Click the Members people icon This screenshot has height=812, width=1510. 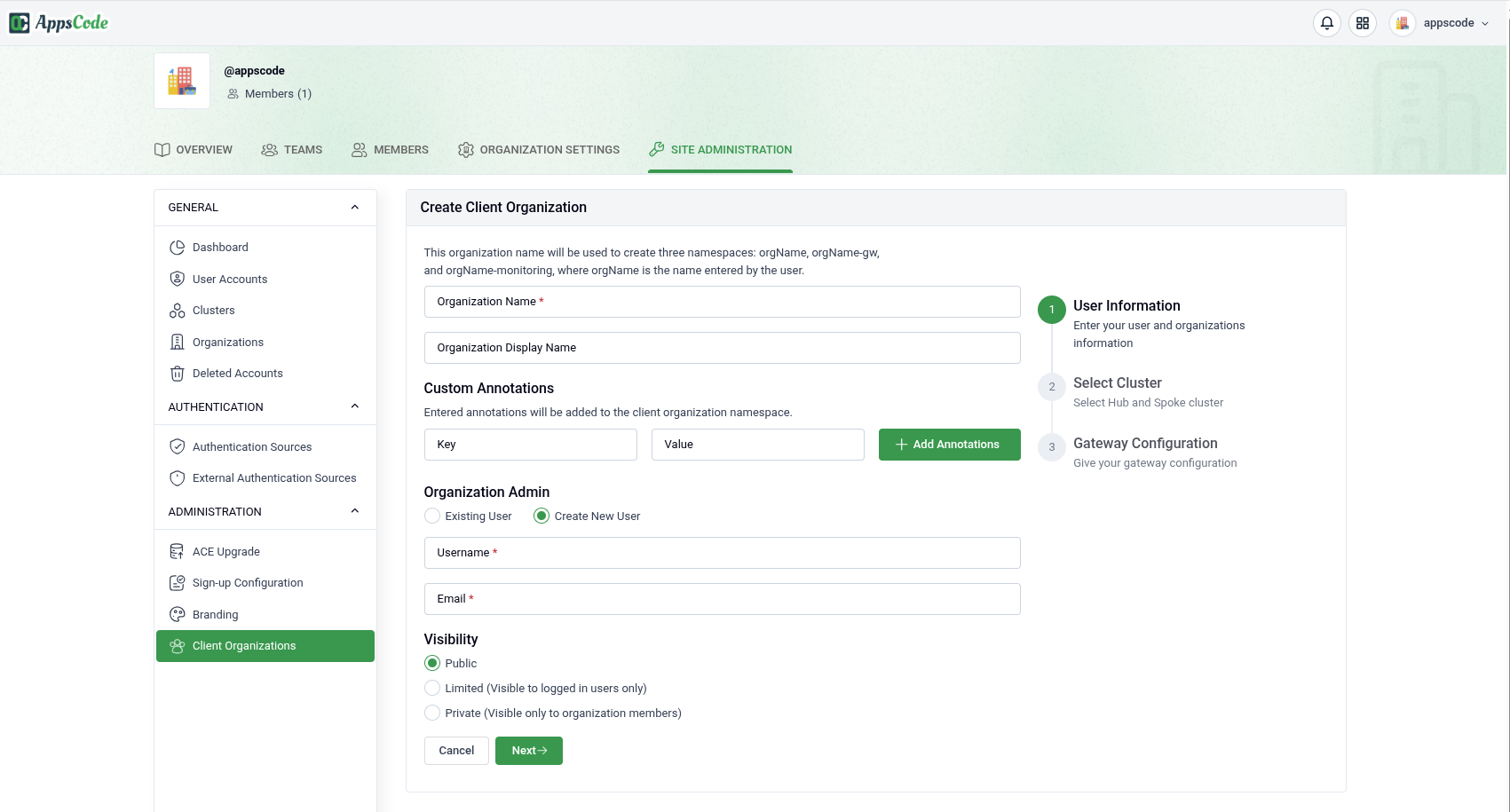233,94
